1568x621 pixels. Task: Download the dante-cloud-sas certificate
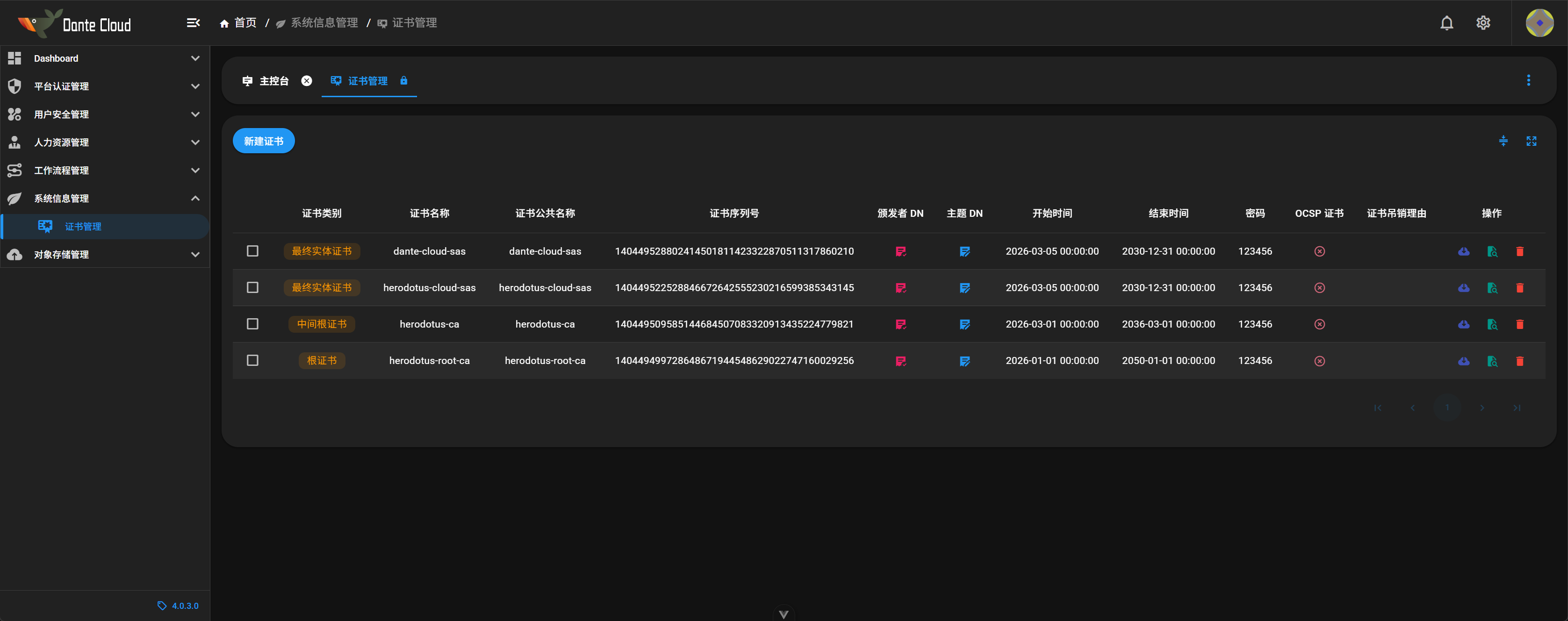click(x=1463, y=251)
